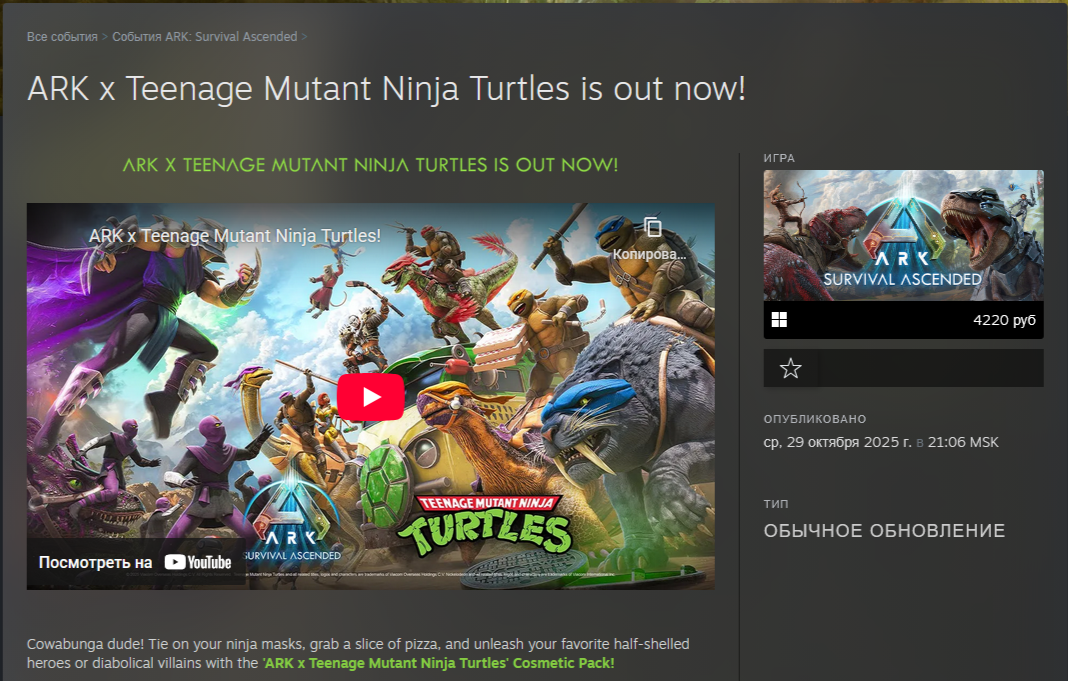Open the ARK Survival Ascended game capsule
Viewport: 1068px width, 681px height.
tap(903, 235)
